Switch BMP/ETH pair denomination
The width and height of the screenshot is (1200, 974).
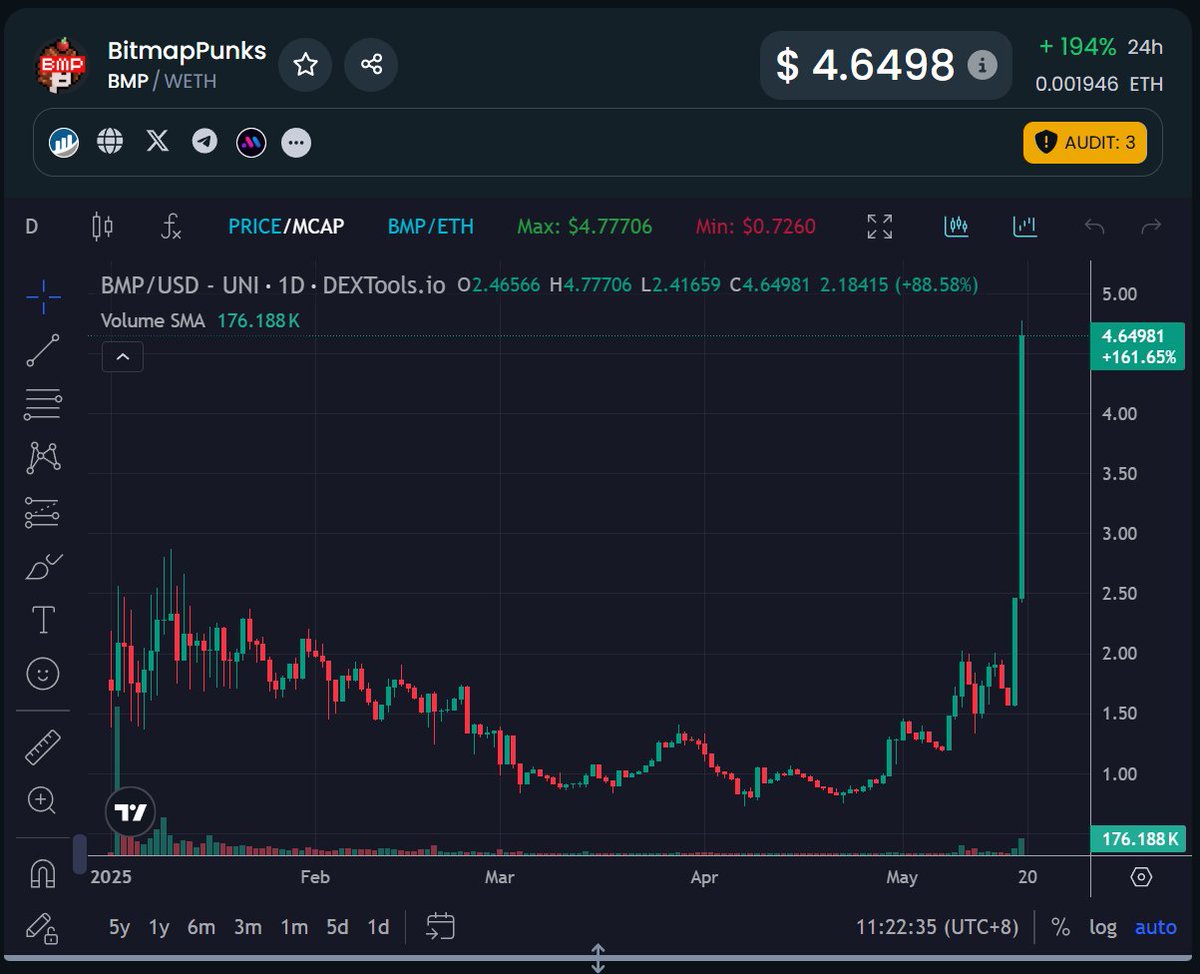click(431, 227)
